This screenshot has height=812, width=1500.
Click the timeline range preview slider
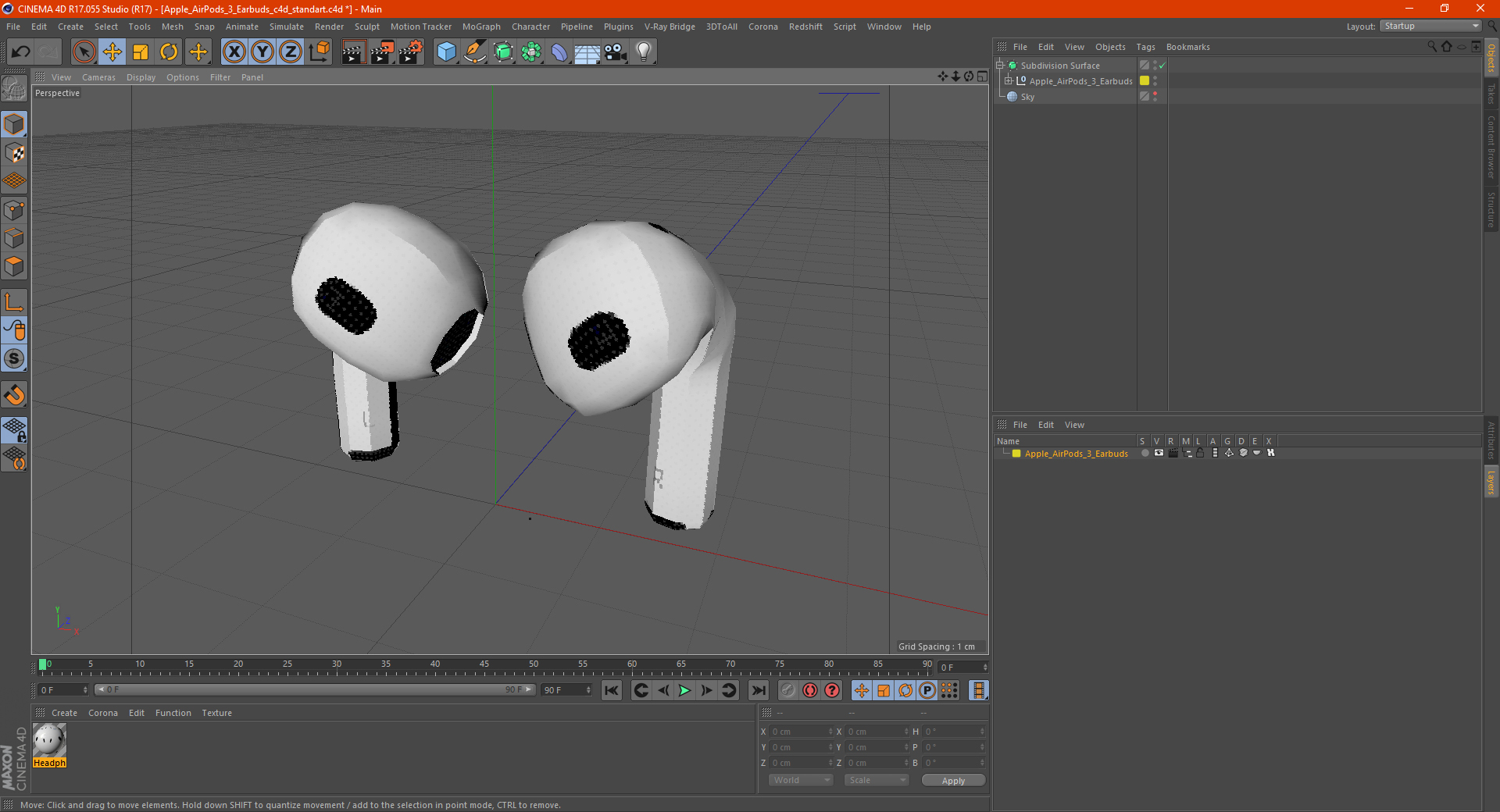tap(315, 690)
